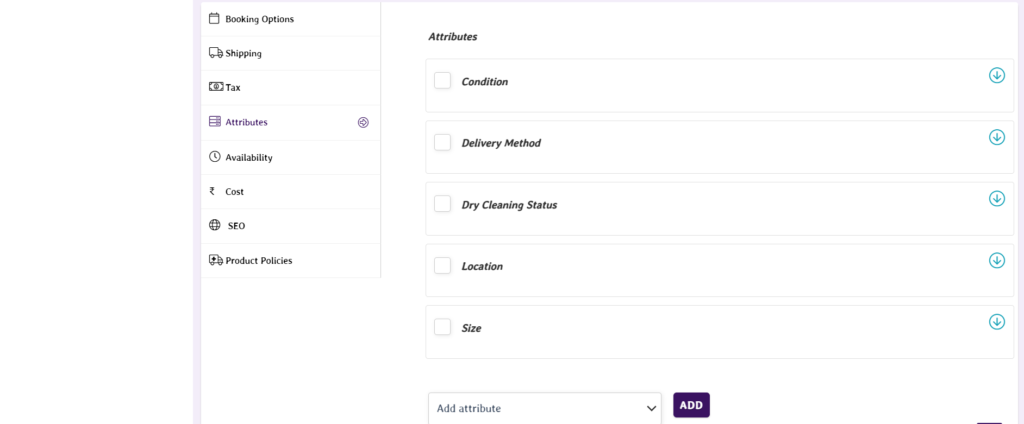Check the Location attribute checkbox
The height and width of the screenshot is (424, 1024).
coord(442,266)
